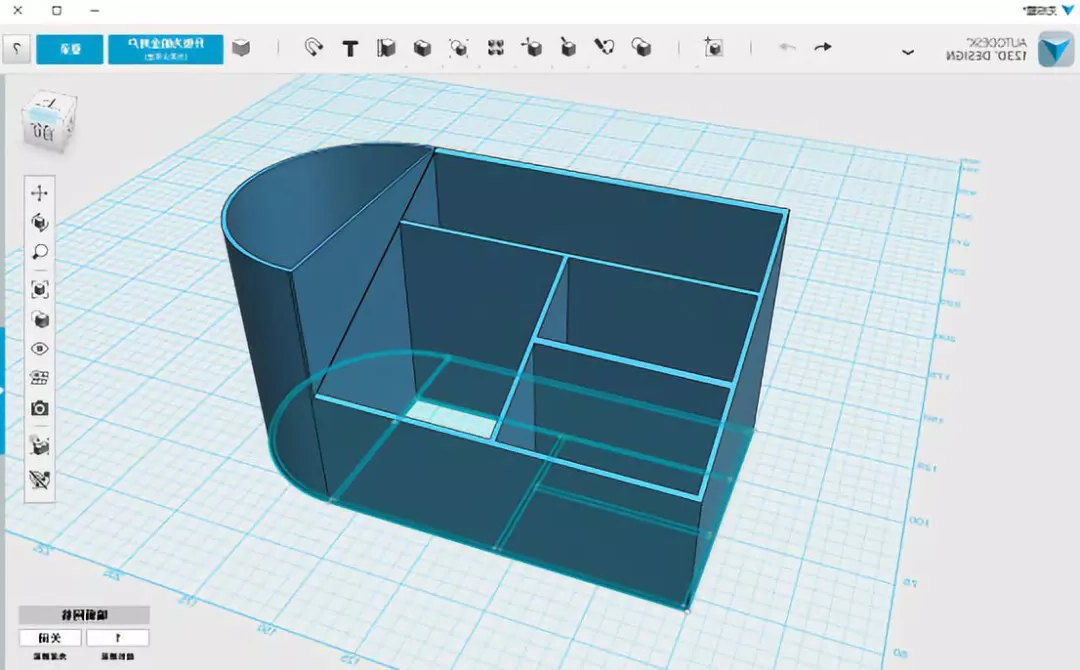Open the Construct tool menu

tap(568, 48)
